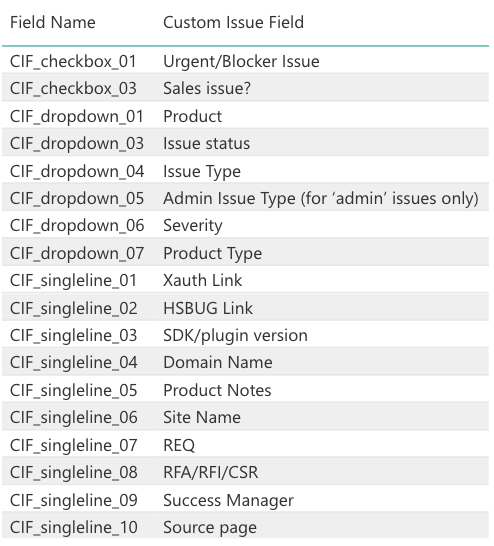Select the Urgent/Blocker Issue cell
Screen dimensions: 494x546
(241, 61)
